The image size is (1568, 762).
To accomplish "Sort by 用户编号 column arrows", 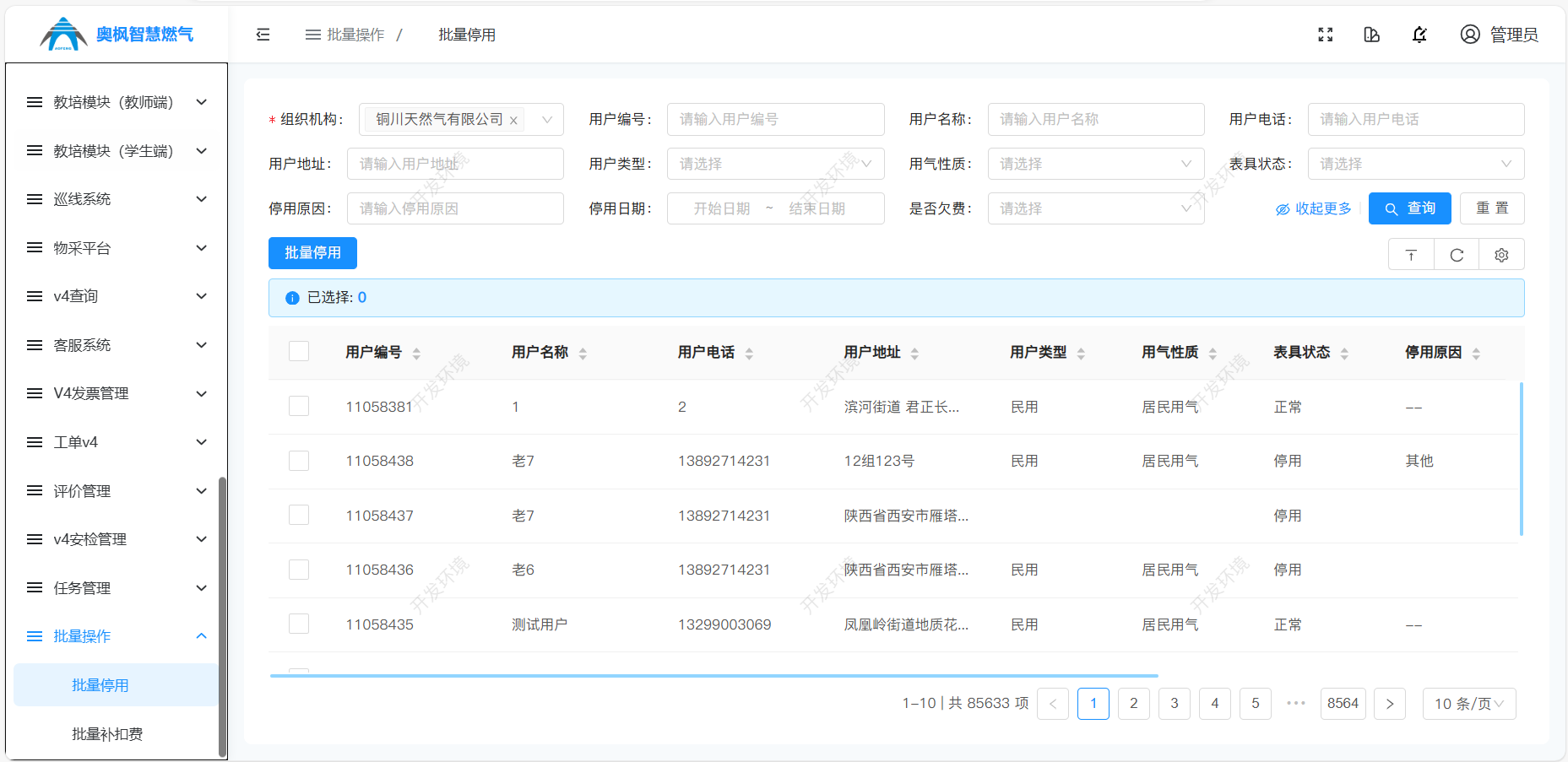I will point(416,354).
